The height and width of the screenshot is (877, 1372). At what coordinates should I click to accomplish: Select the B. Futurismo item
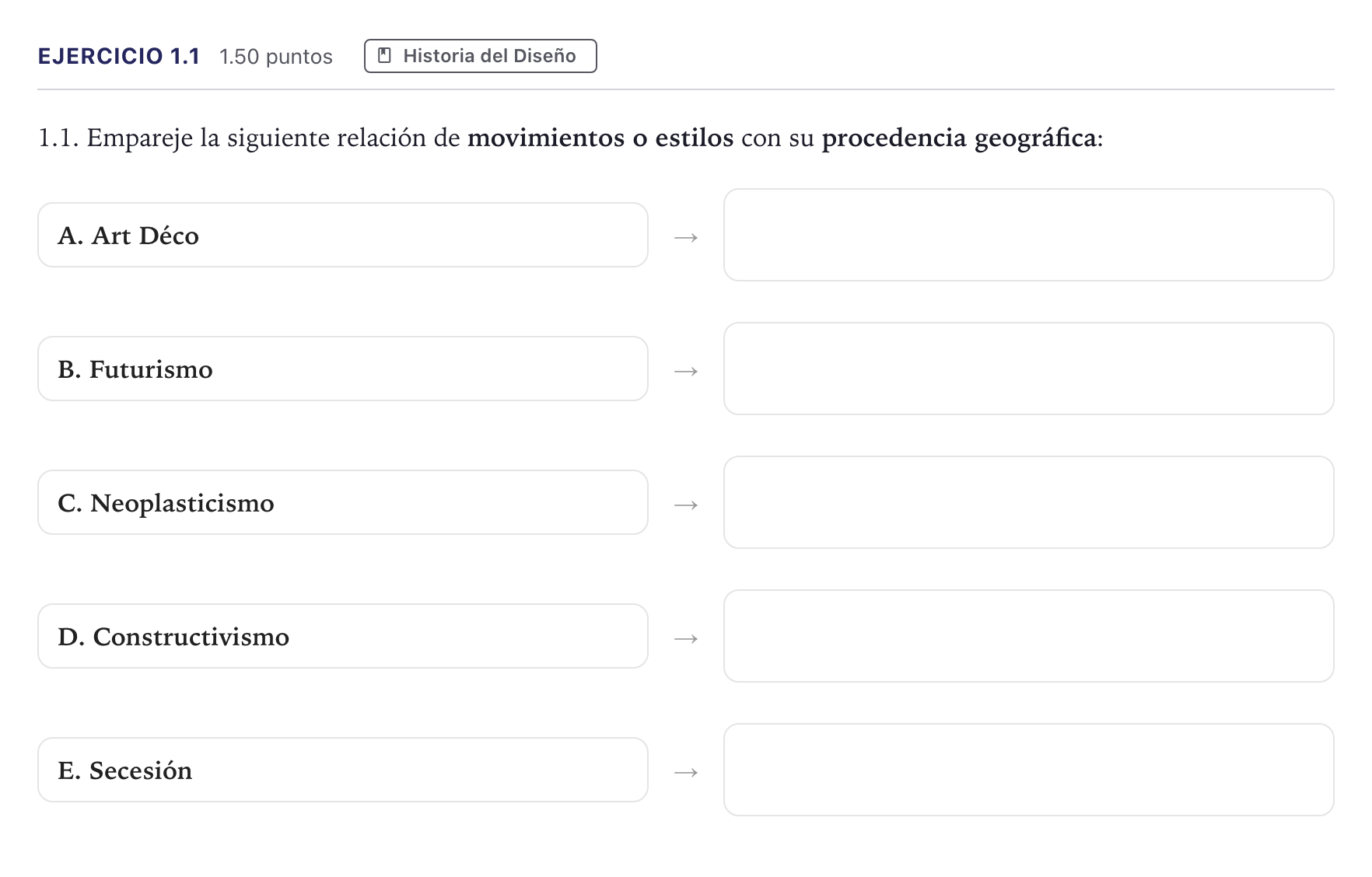343,369
